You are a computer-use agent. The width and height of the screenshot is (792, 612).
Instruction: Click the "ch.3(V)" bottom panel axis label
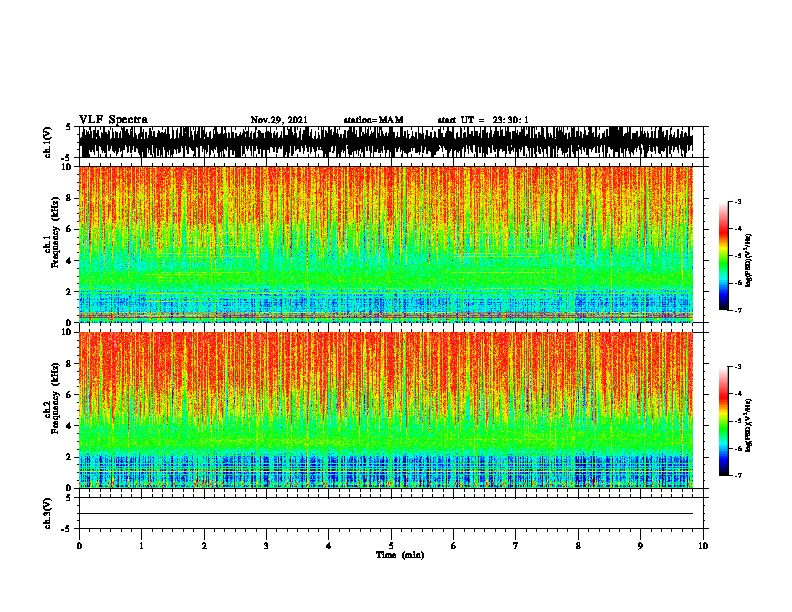(x=47, y=513)
